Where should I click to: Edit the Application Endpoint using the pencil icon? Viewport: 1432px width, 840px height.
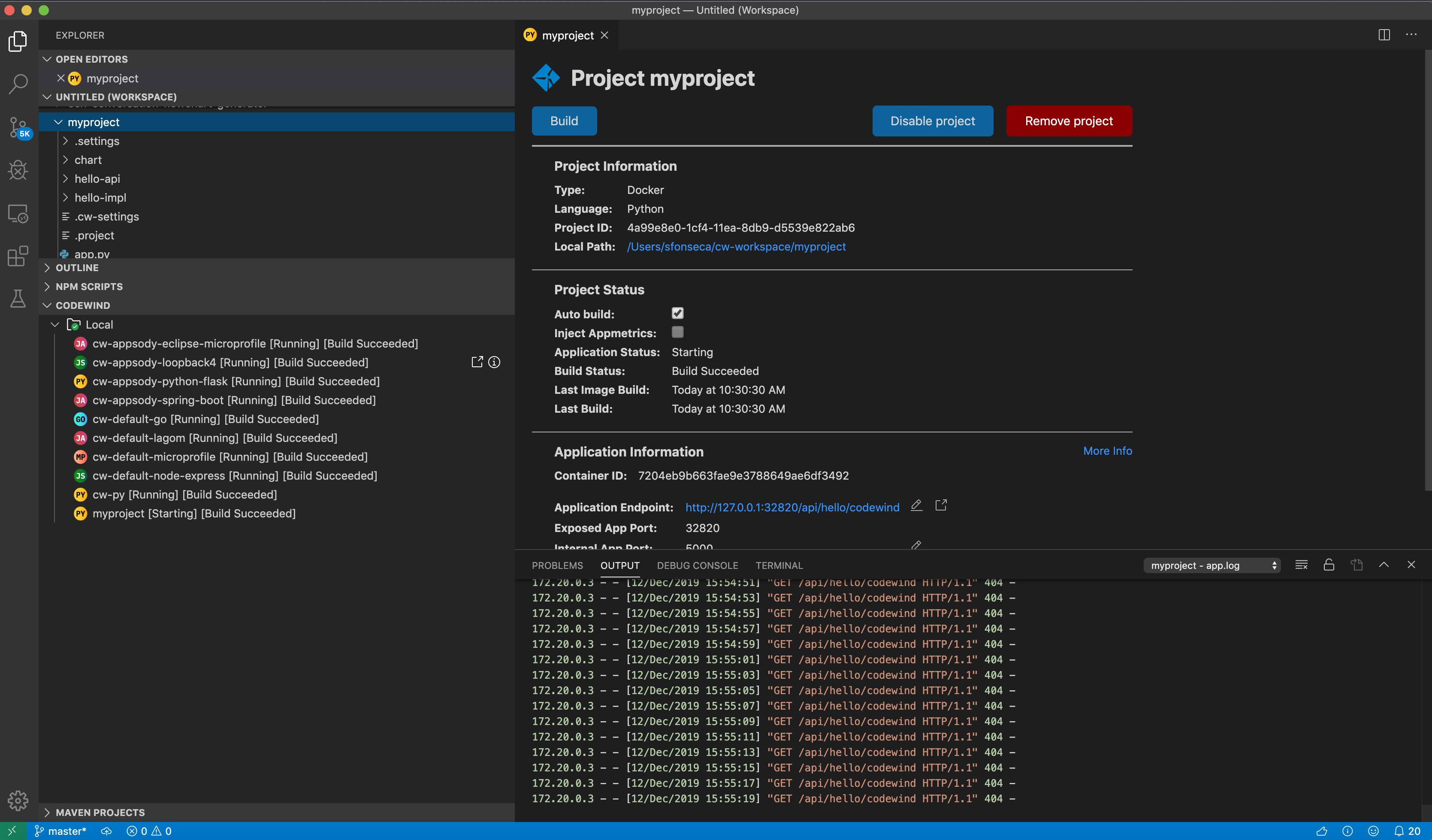click(916, 505)
